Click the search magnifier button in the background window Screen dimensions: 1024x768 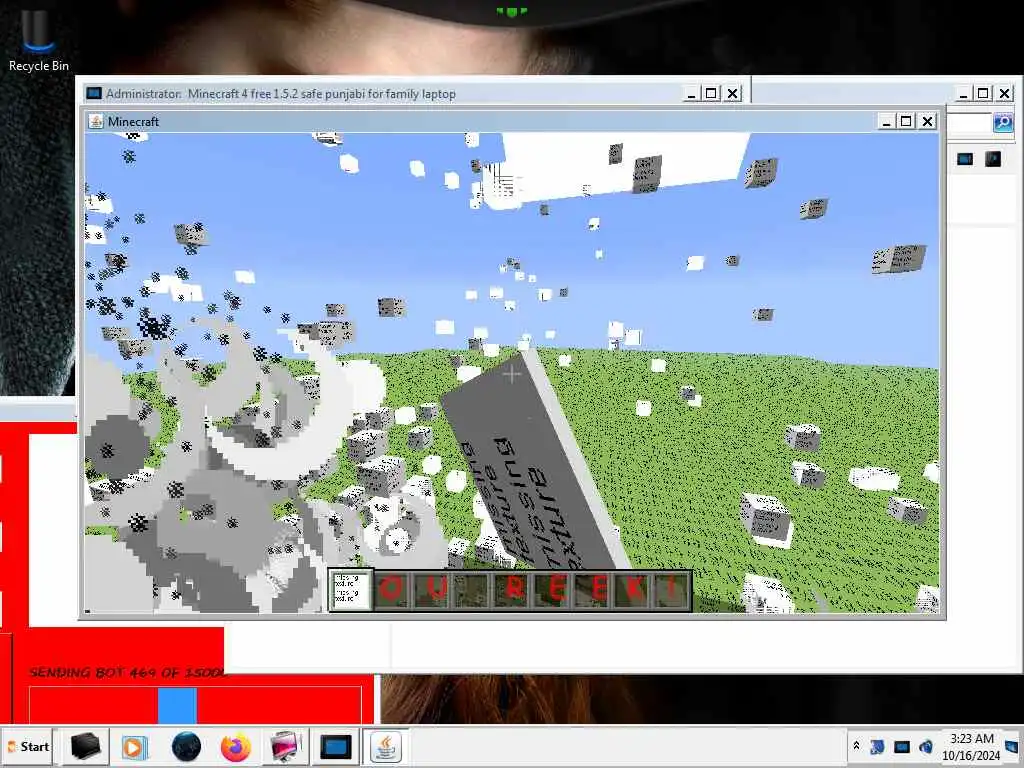(x=1003, y=122)
